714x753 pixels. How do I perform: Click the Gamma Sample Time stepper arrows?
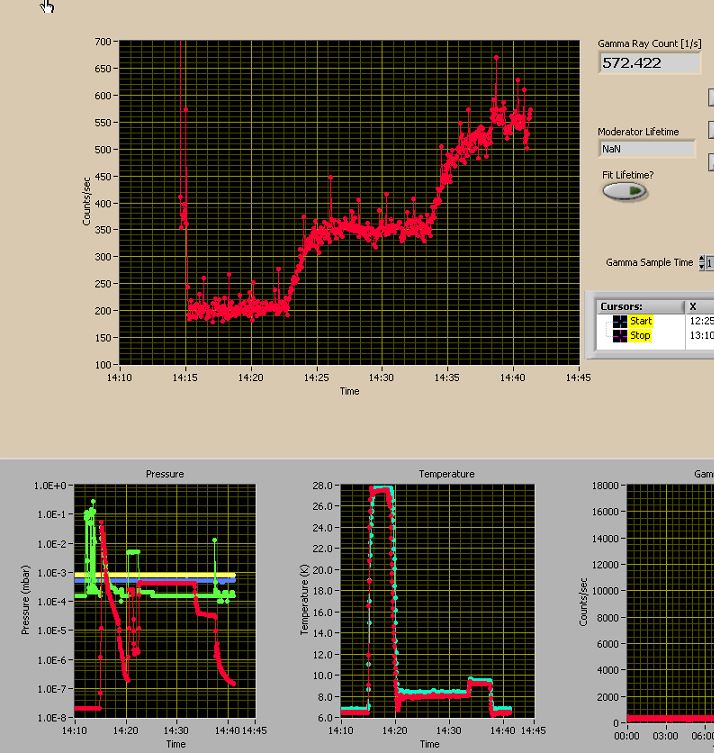coord(701,263)
